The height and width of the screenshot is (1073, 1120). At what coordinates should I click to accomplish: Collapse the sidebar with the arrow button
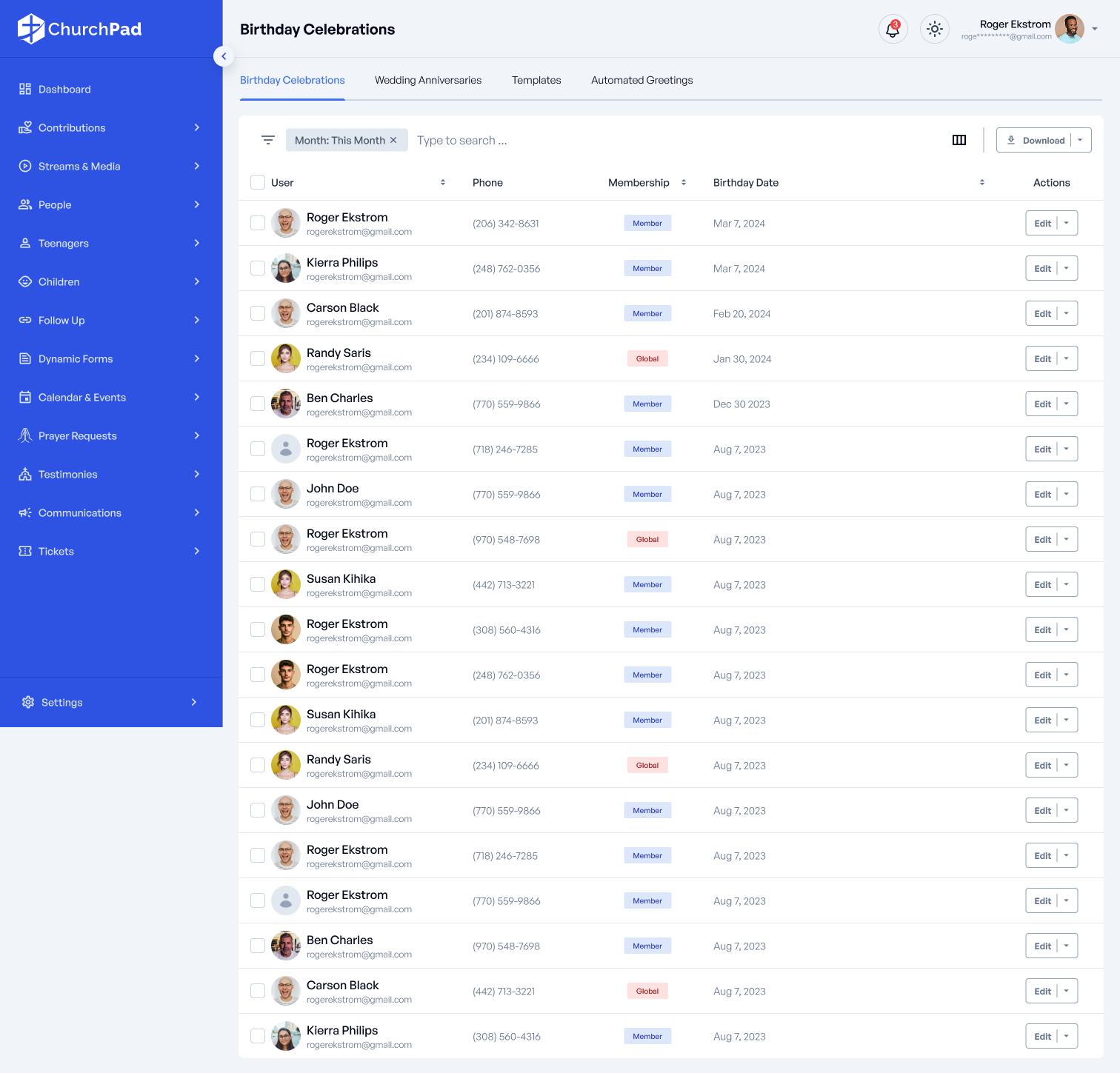[224, 56]
